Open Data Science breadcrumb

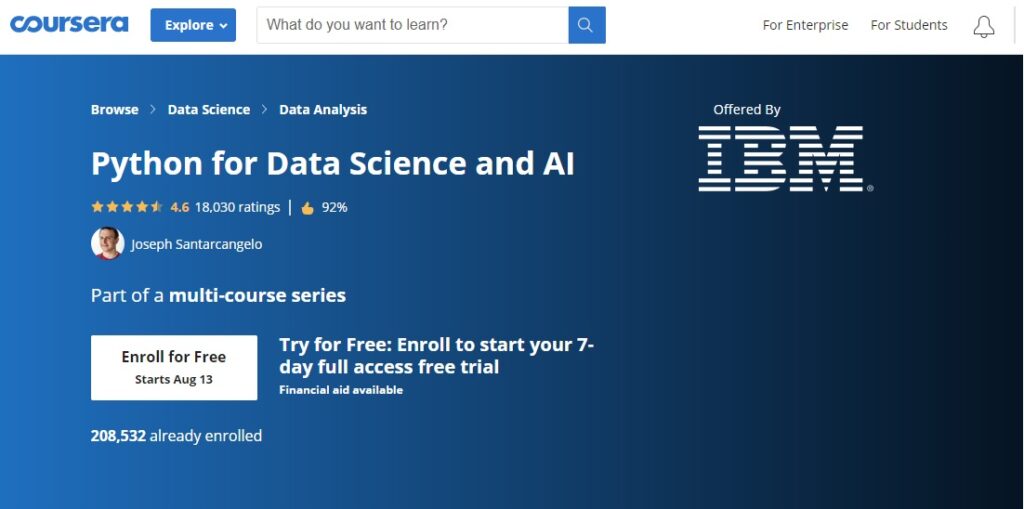(209, 110)
